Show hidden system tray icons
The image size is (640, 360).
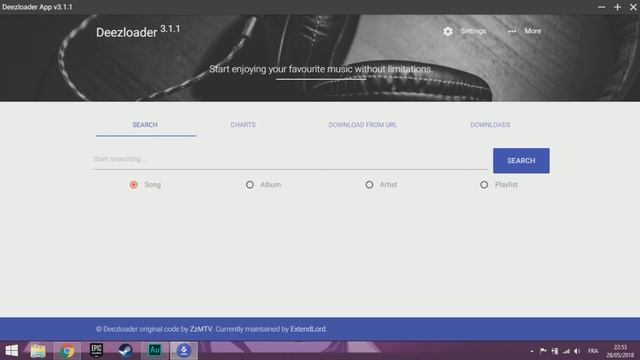point(532,351)
